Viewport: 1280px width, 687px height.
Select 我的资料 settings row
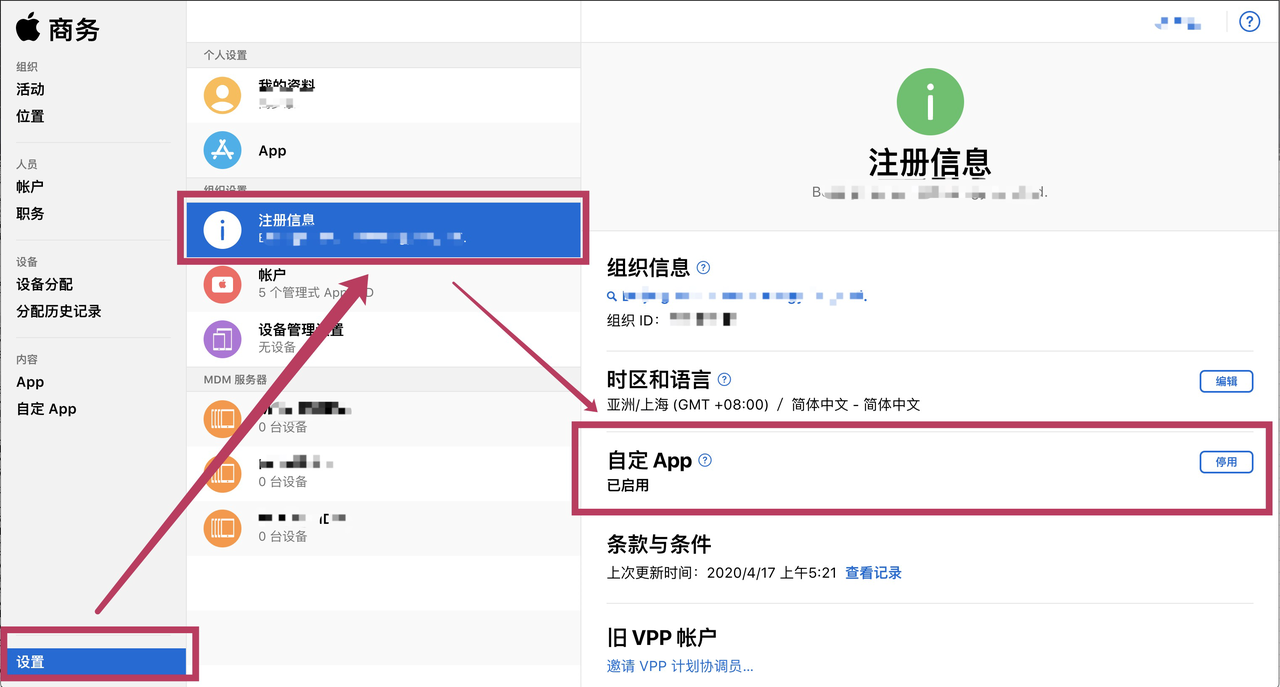383,96
